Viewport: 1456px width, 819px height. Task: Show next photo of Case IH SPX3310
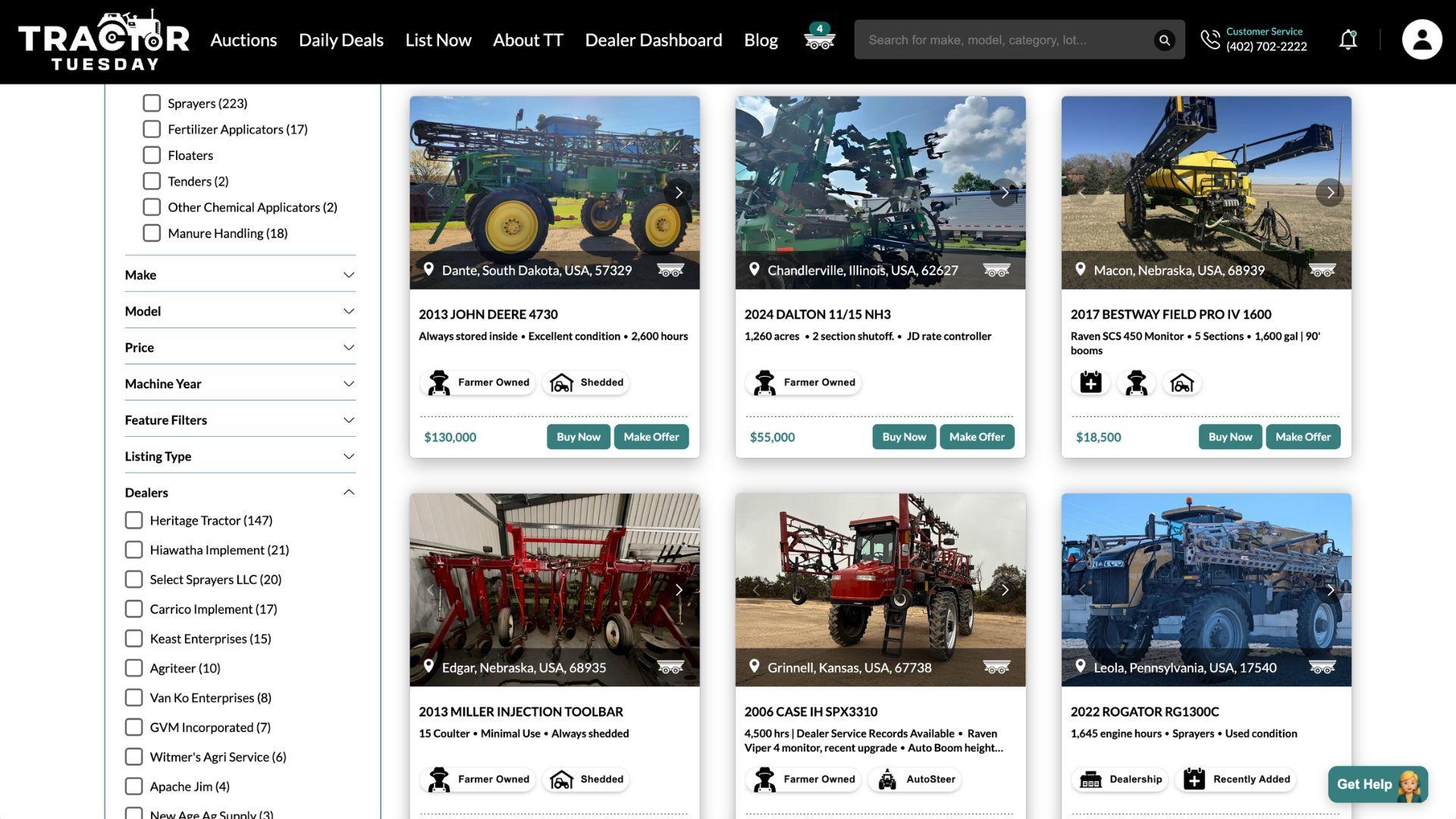click(1005, 590)
